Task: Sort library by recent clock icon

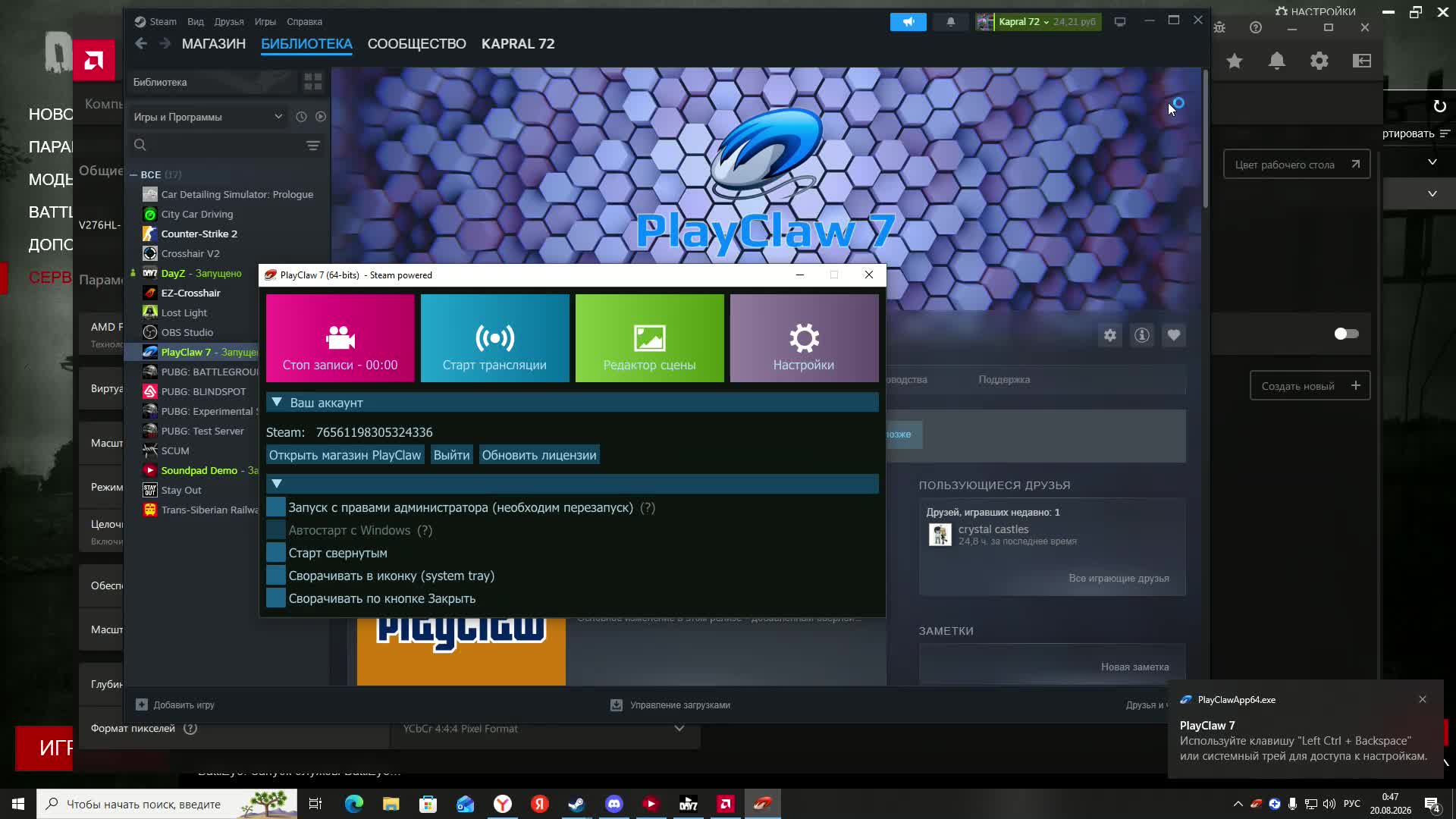Action: point(301,117)
